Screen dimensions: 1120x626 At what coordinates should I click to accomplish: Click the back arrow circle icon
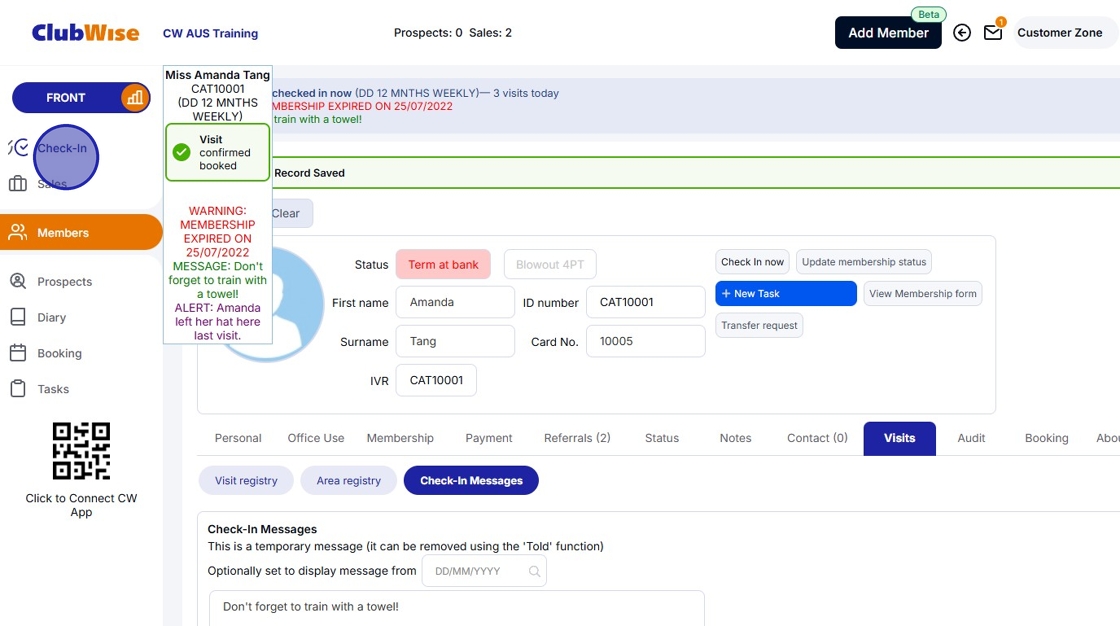coord(962,33)
